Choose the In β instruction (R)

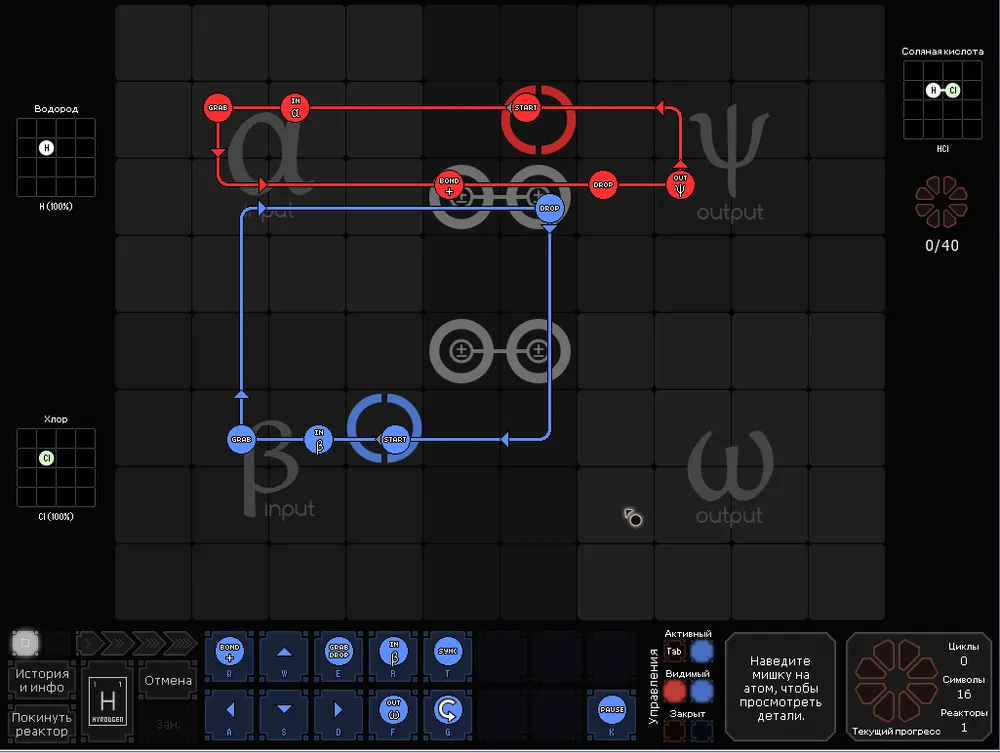click(x=393, y=654)
